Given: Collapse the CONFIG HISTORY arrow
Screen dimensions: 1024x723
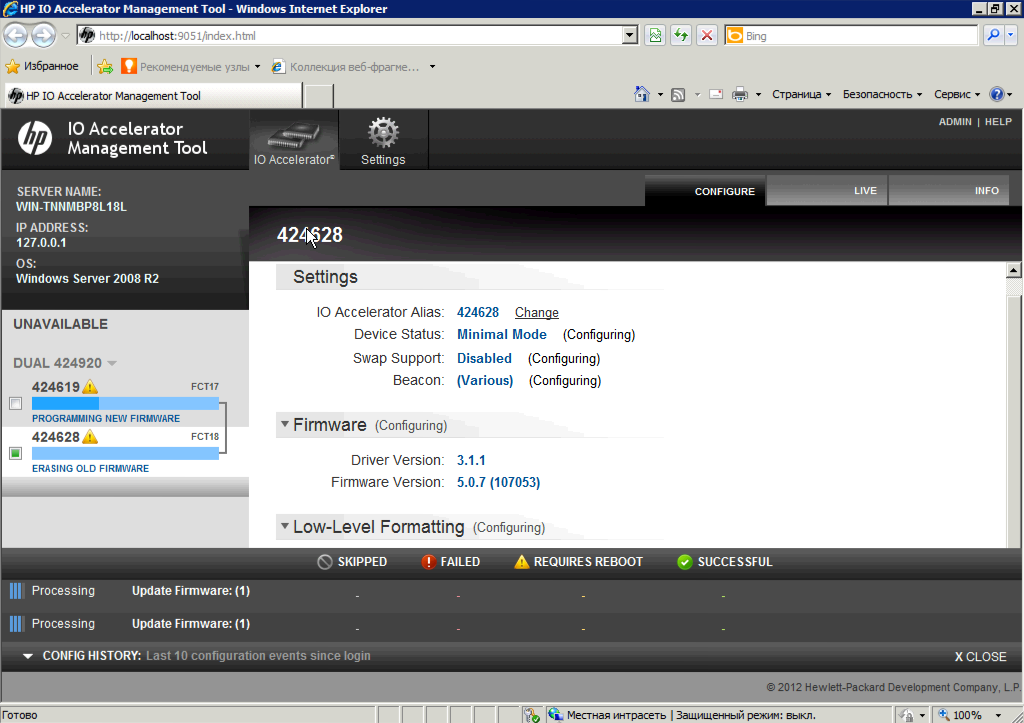Looking at the screenshot, I should click(x=27, y=656).
